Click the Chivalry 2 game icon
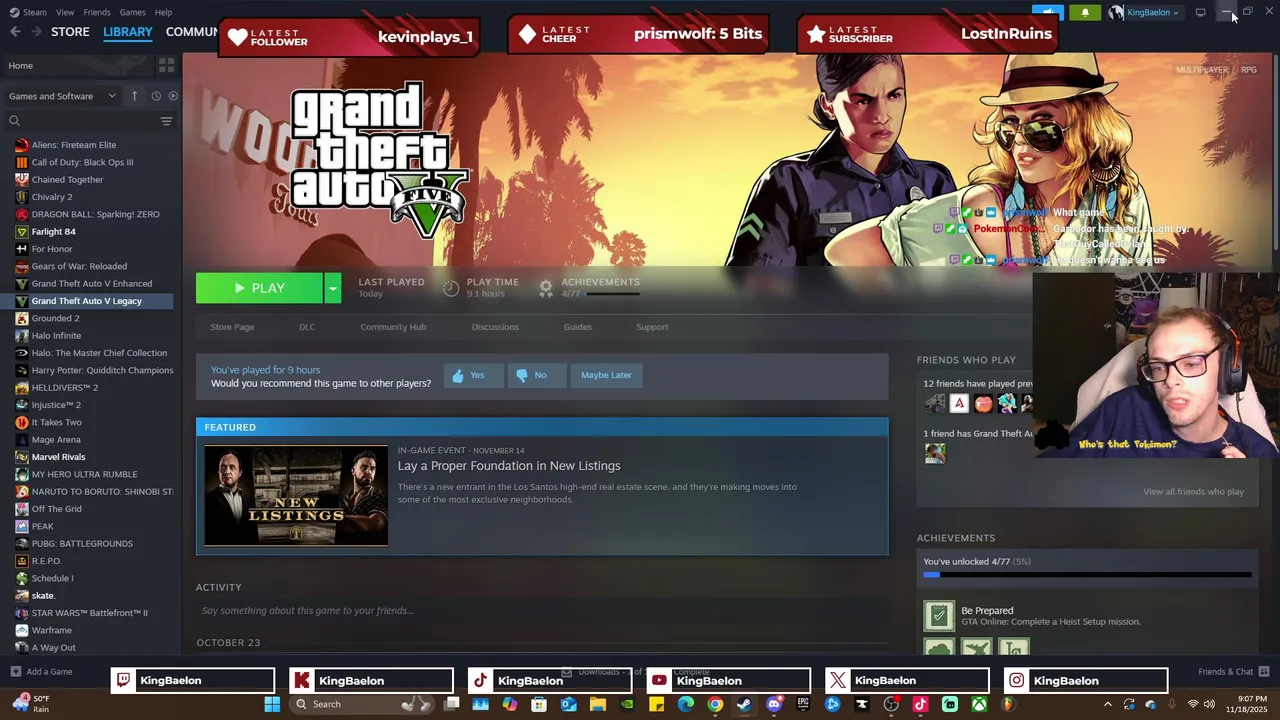Viewport: 1280px width, 720px height. pyautogui.click(x=22, y=197)
